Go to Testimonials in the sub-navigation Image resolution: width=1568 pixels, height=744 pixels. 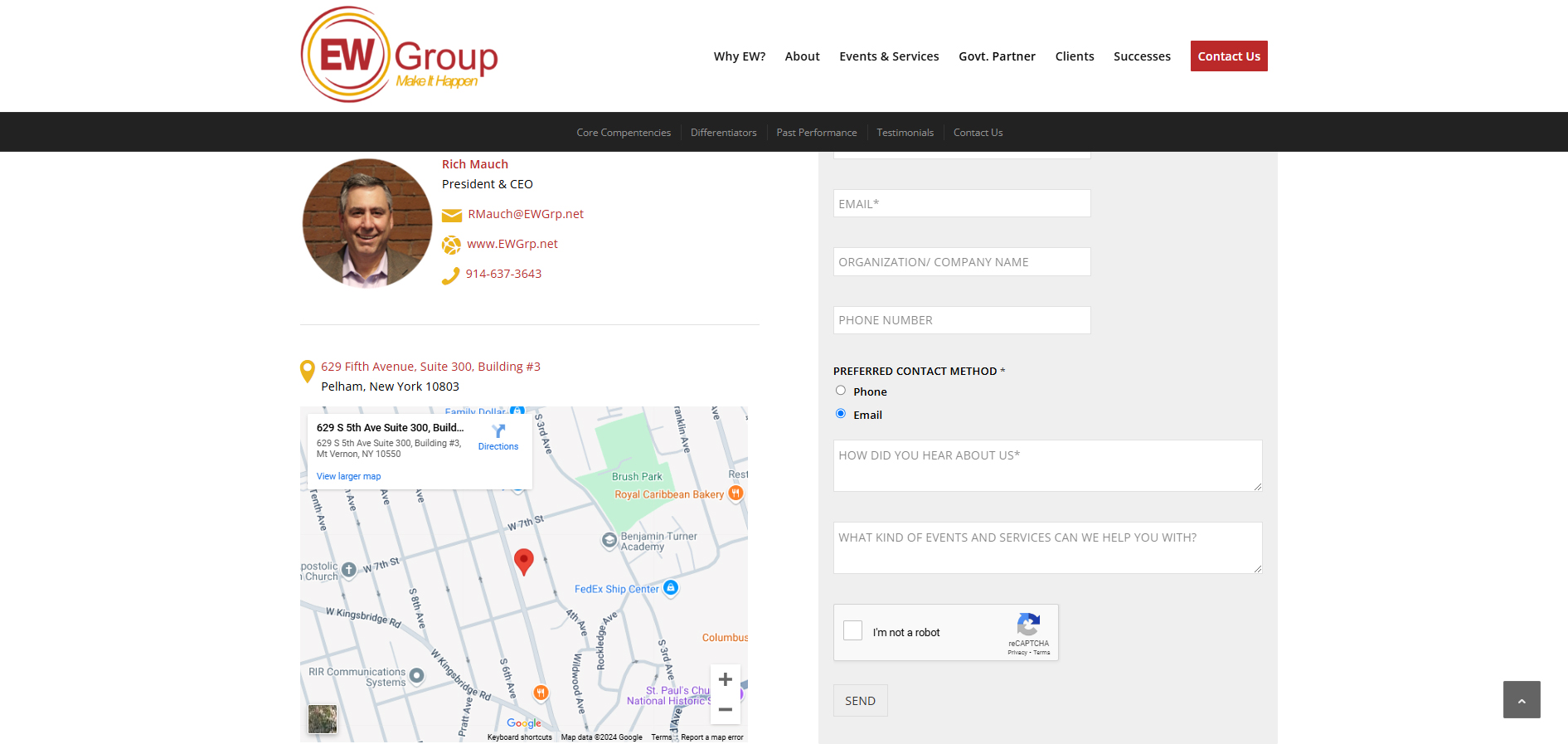(905, 133)
